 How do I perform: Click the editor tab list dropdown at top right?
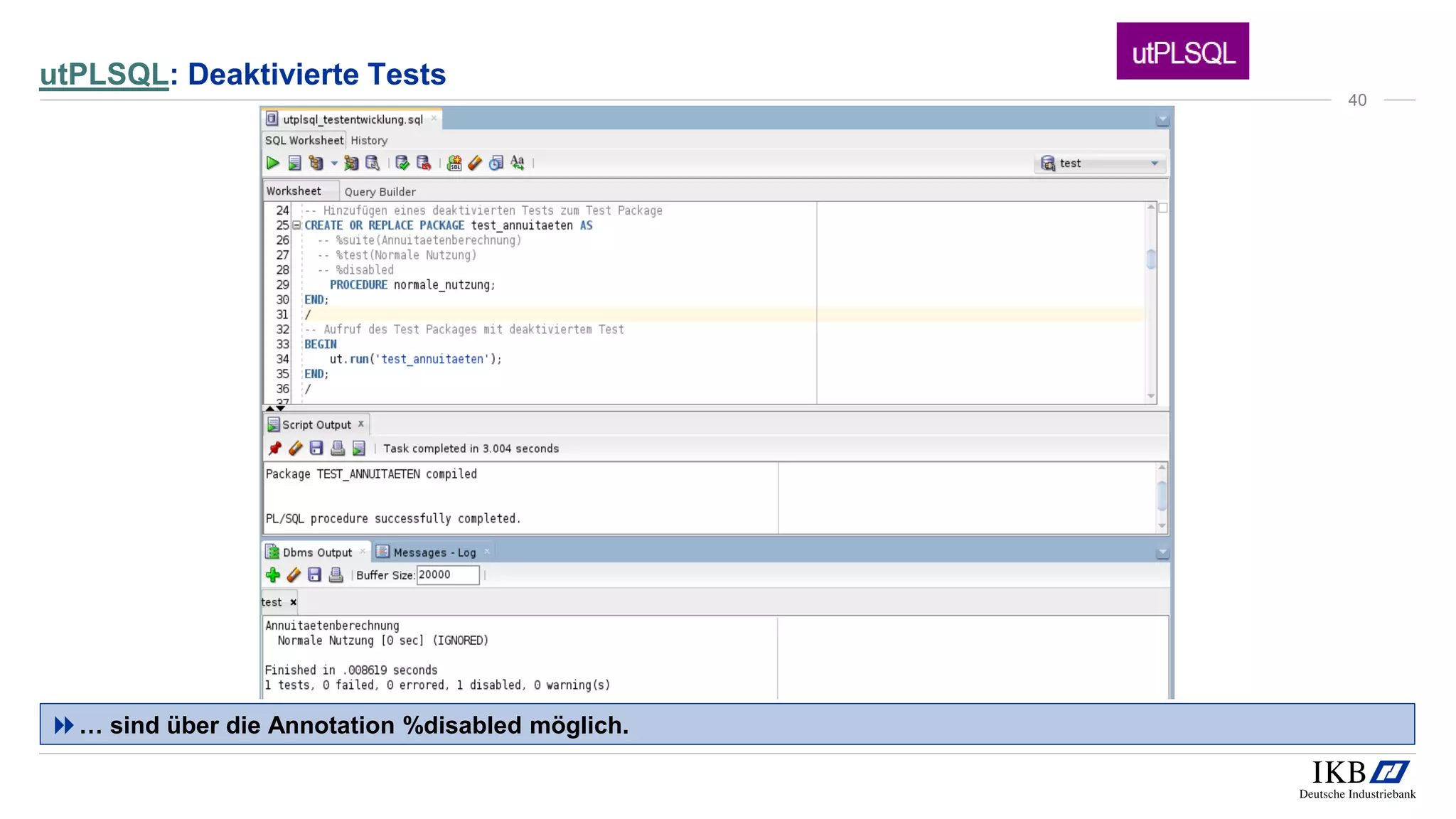click(1162, 119)
